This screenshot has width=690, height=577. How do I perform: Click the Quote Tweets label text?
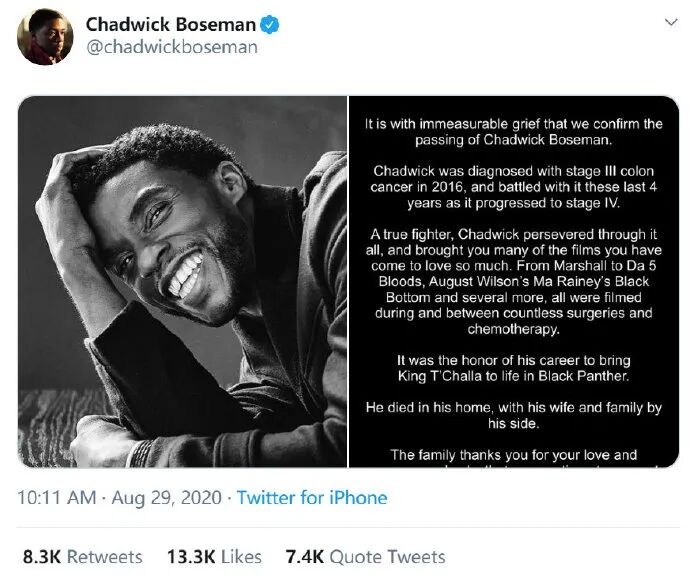pos(387,557)
